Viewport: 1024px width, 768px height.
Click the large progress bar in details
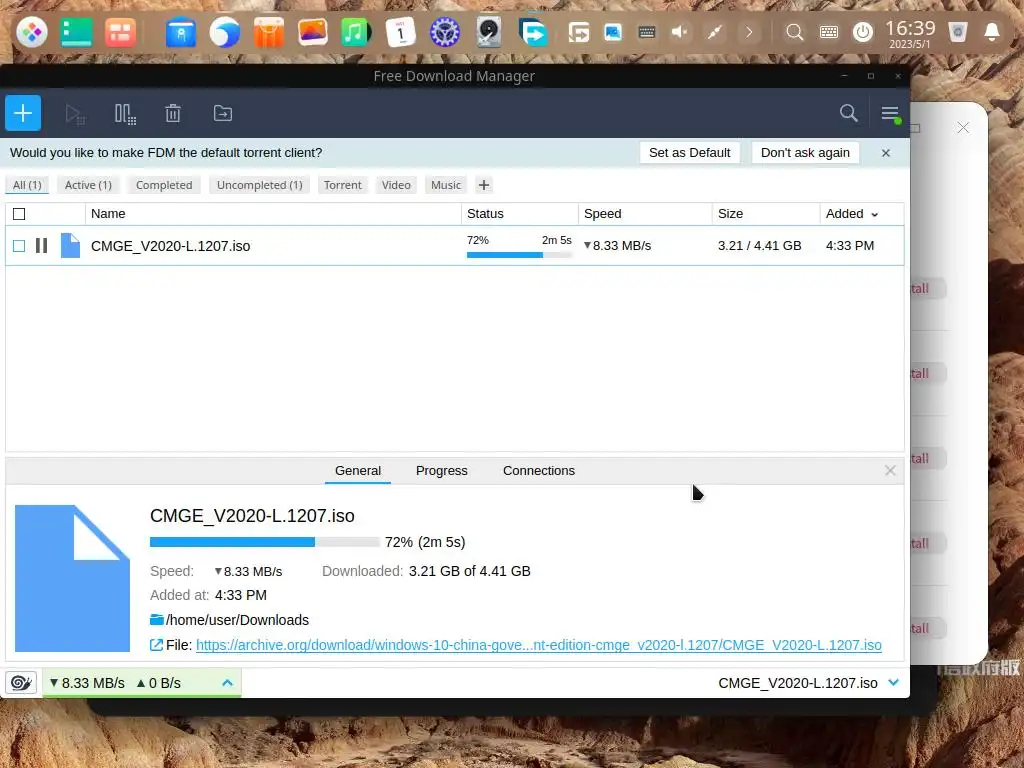point(264,542)
